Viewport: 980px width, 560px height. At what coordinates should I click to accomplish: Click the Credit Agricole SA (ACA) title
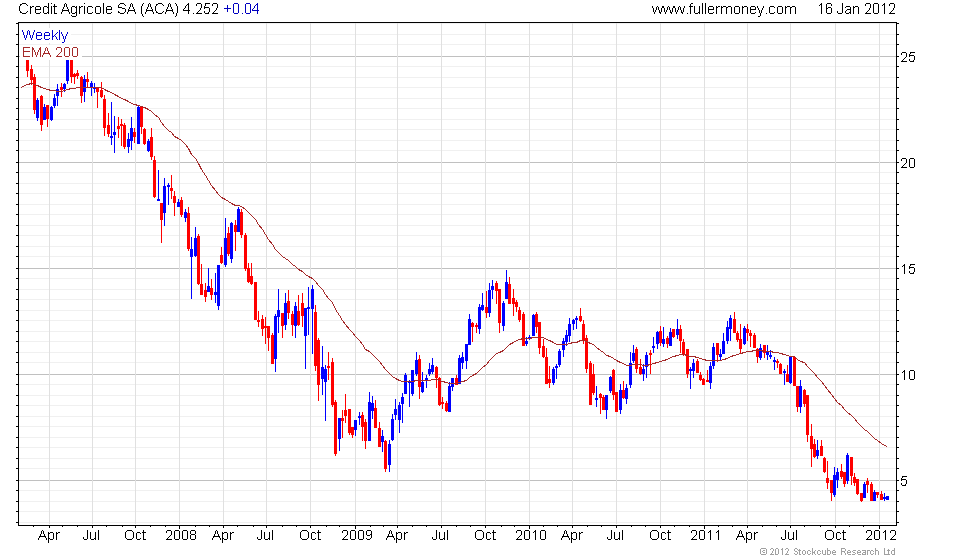[98, 9]
